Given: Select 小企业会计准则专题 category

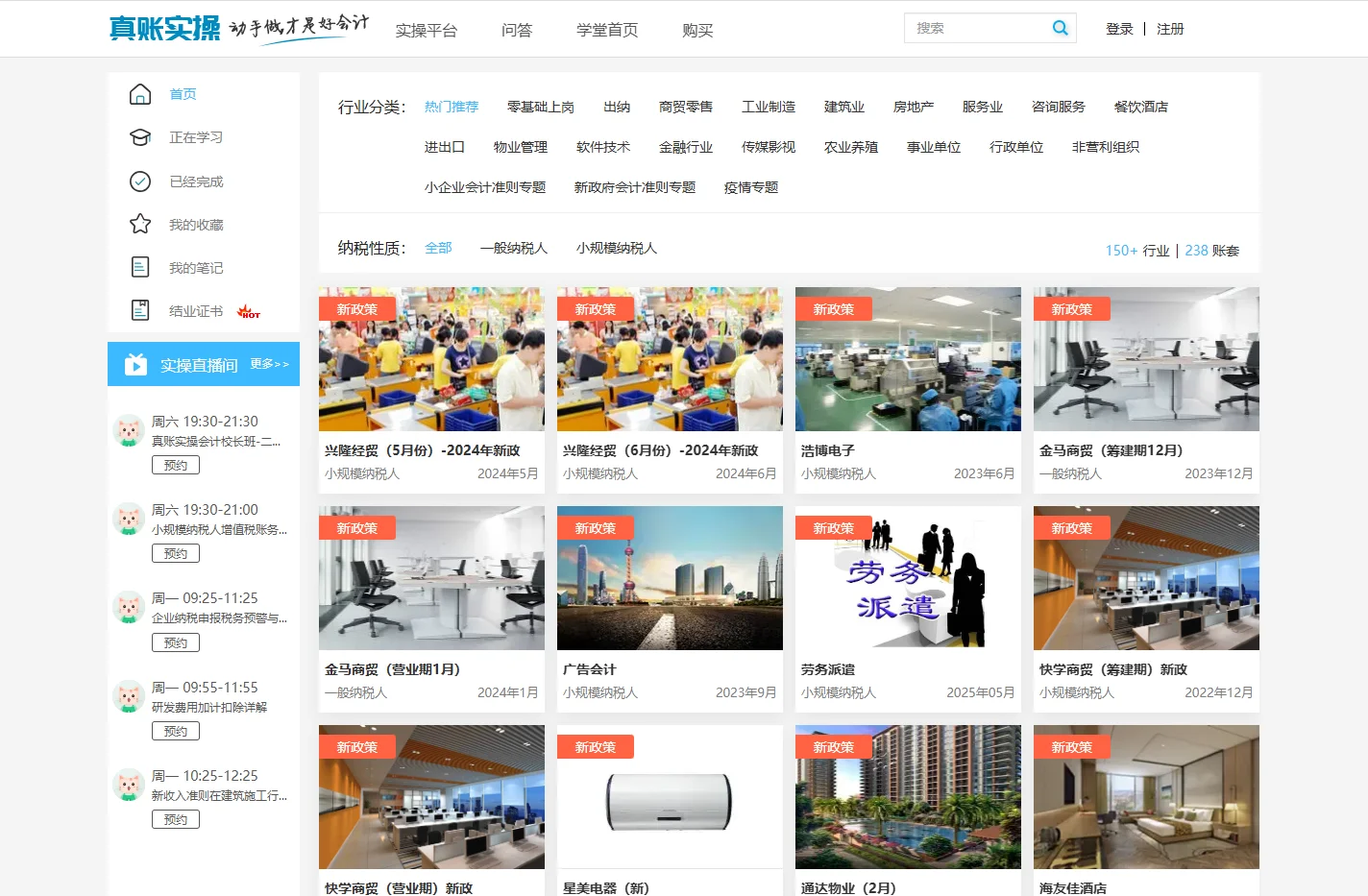Looking at the screenshot, I should click(x=485, y=187).
